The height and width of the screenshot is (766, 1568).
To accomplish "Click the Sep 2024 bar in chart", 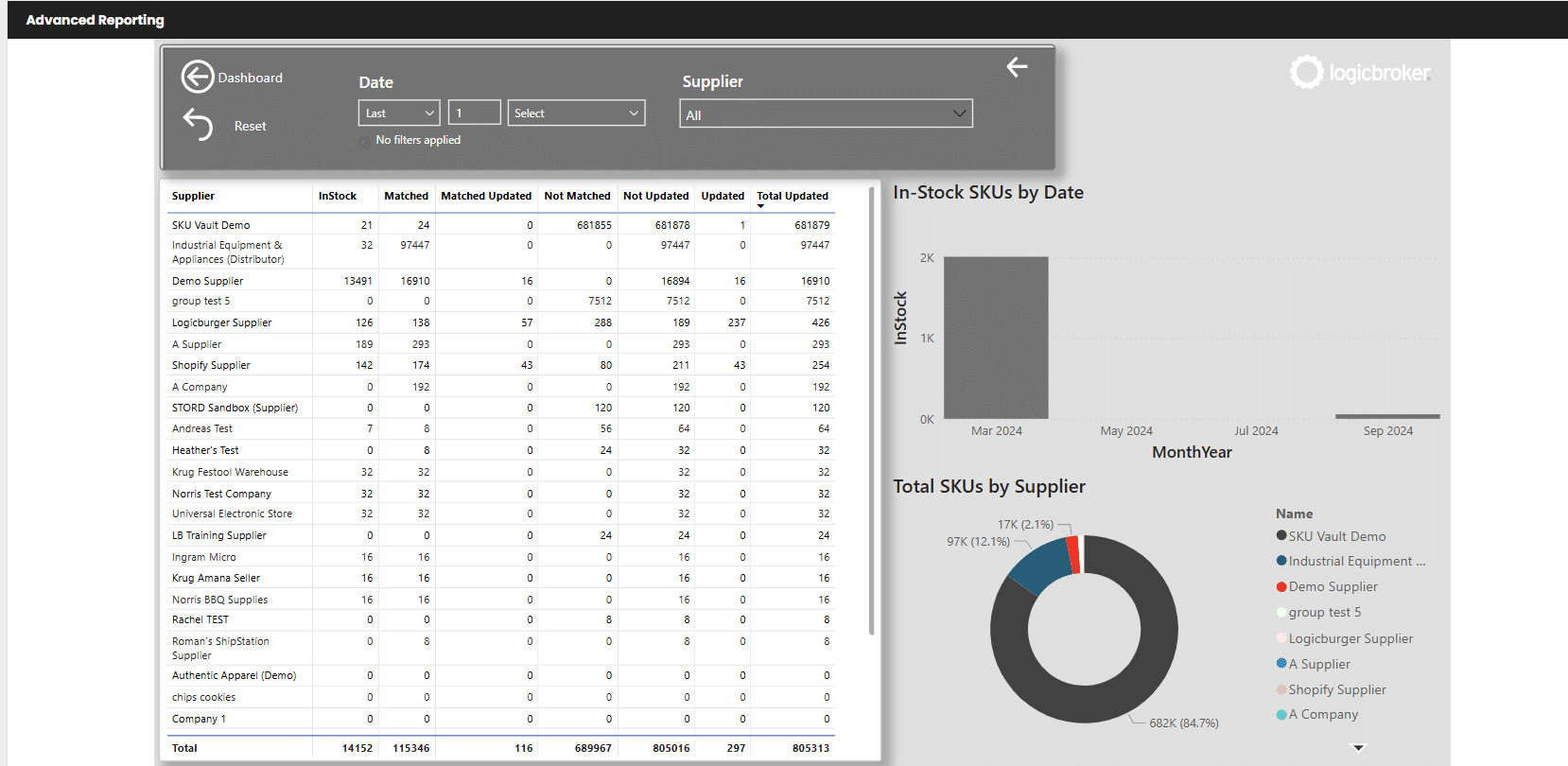I will [x=1387, y=416].
